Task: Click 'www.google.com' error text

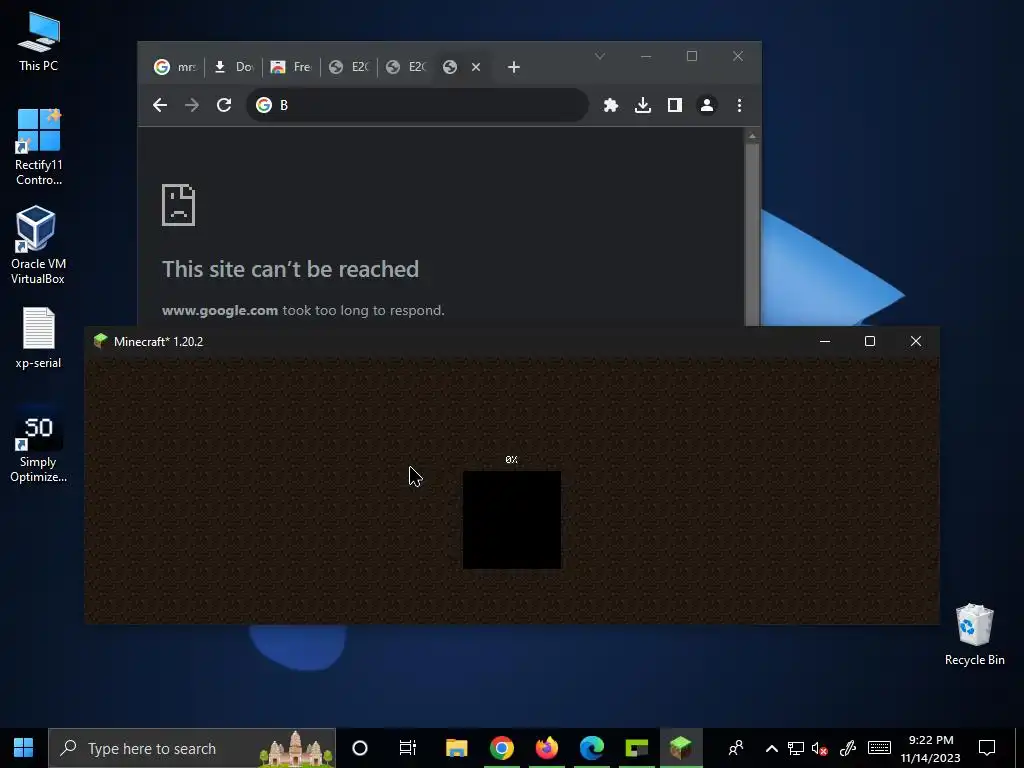Action: [220, 310]
